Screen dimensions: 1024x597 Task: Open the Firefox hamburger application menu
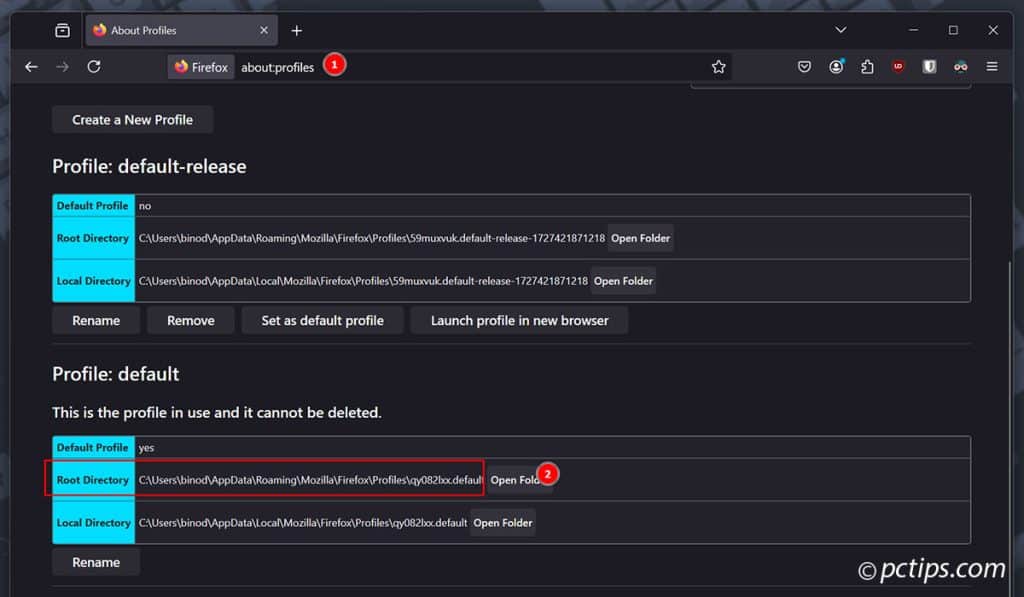[x=992, y=67]
